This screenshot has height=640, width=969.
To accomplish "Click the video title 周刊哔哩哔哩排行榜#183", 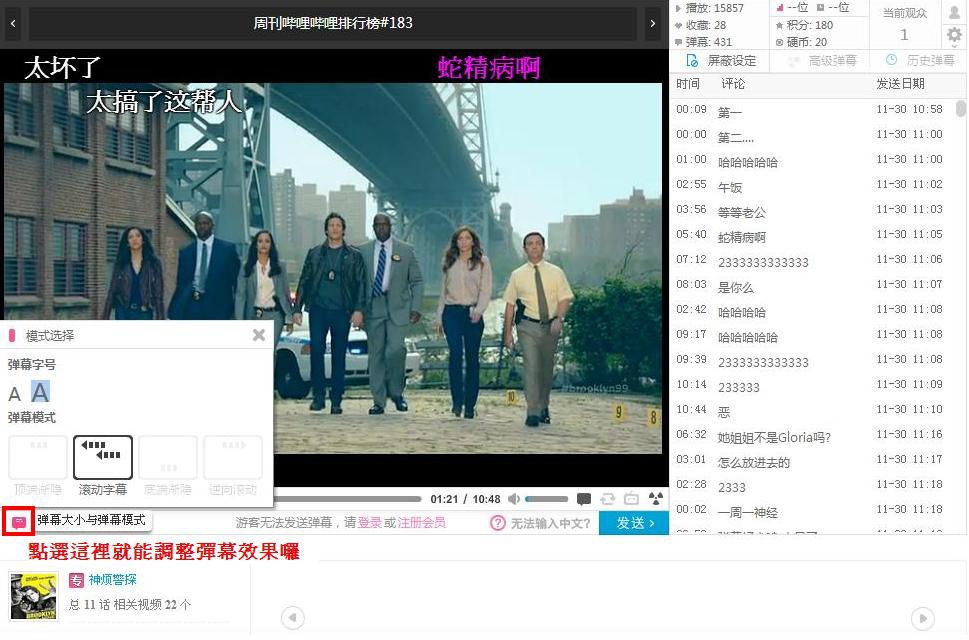I will pyautogui.click(x=333, y=23).
